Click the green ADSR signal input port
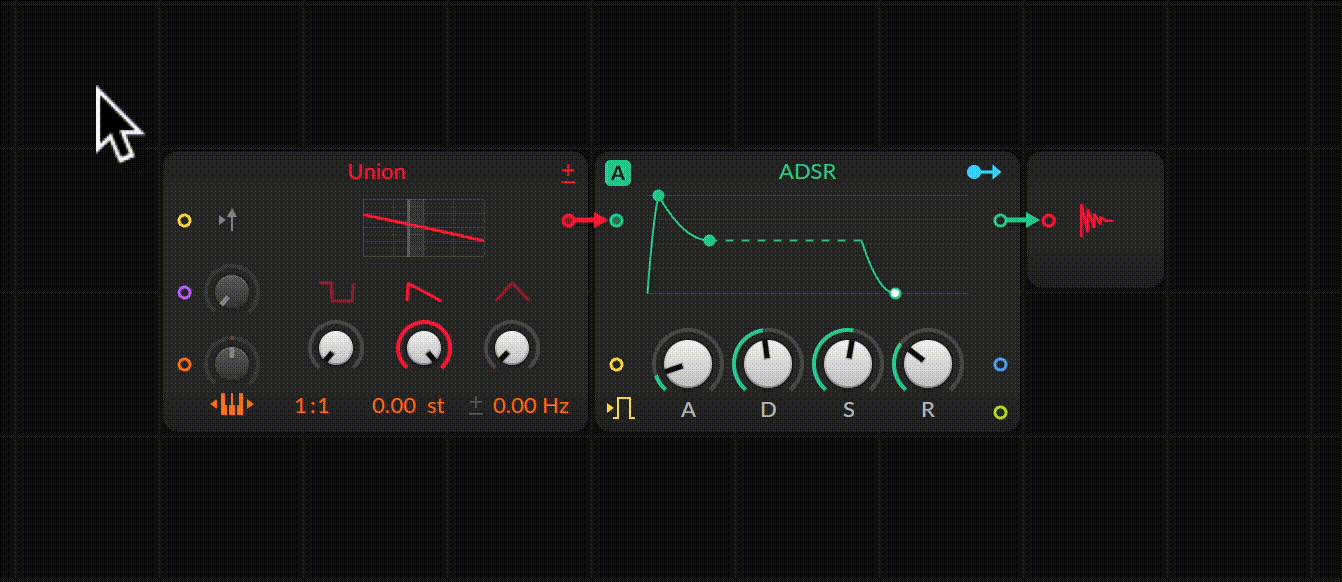Image resolution: width=1342 pixels, height=582 pixels. (617, 220)
